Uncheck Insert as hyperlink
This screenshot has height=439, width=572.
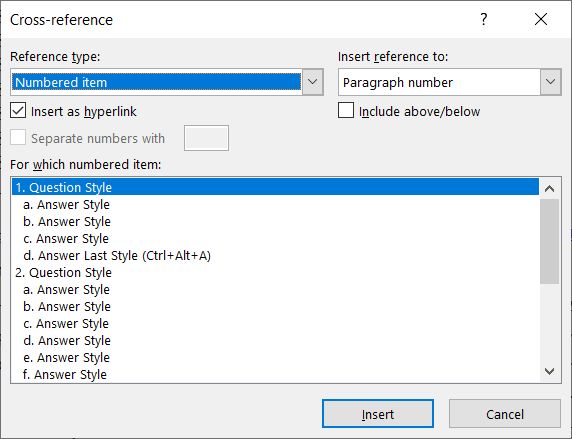(x=18, y=111)
